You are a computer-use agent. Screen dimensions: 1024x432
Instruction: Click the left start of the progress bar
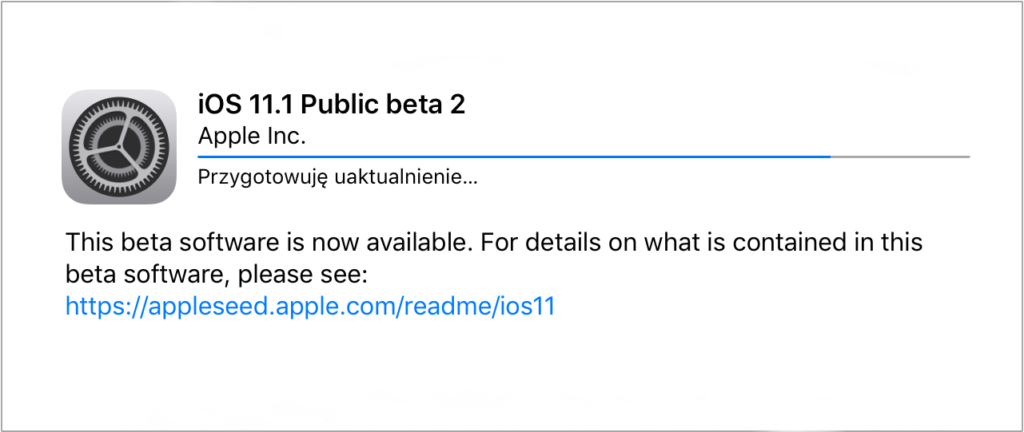(x=202, y=156)
